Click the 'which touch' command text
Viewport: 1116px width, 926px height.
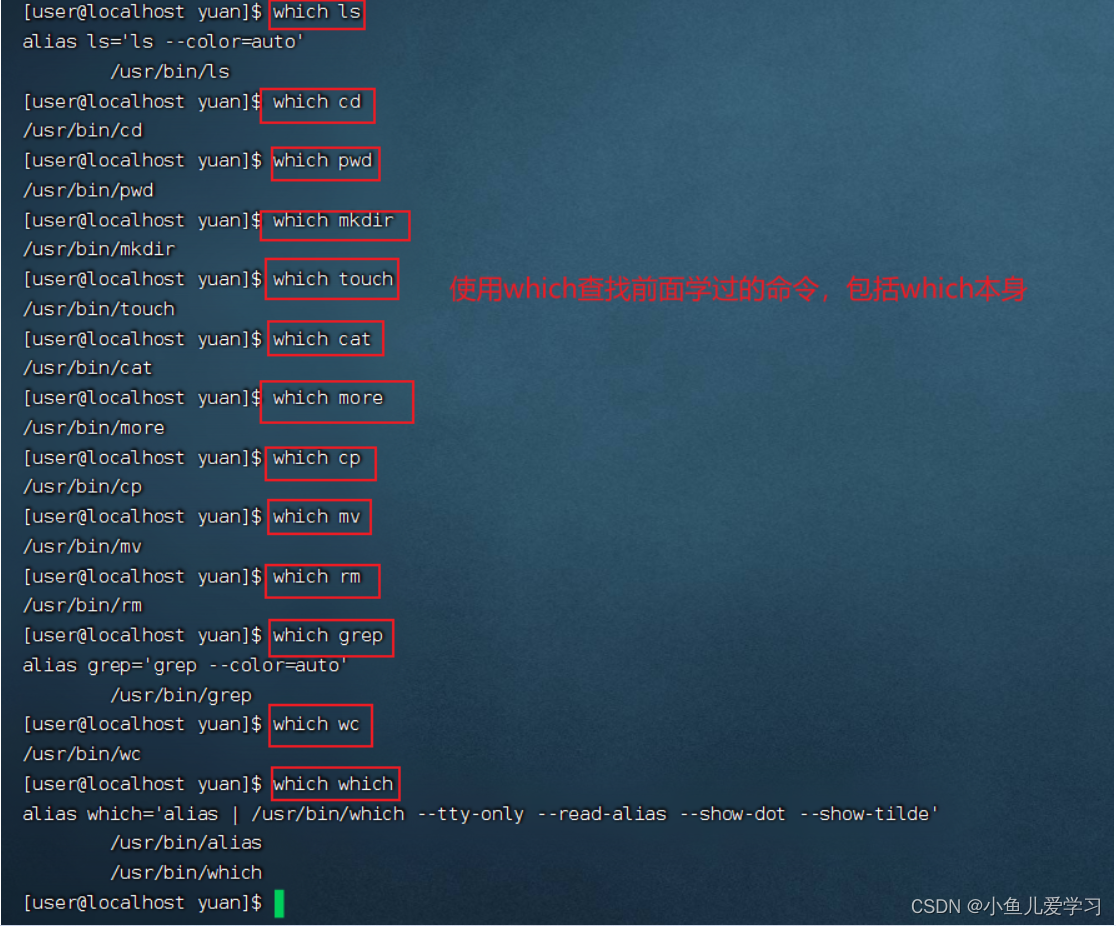click(333, 279)
